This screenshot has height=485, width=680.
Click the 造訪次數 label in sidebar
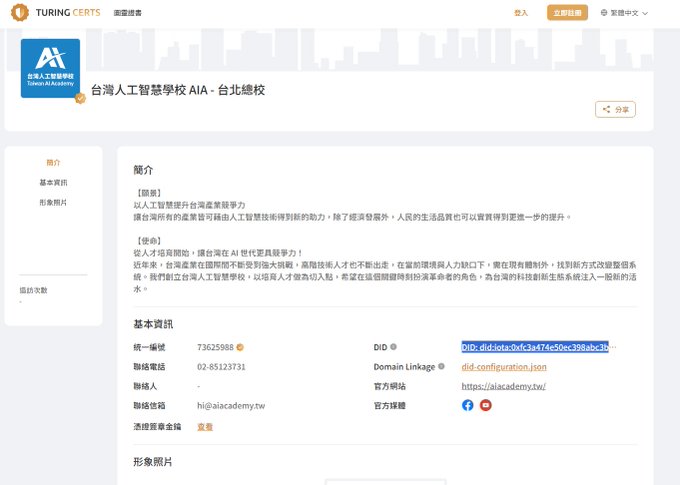tap(33, 290)
